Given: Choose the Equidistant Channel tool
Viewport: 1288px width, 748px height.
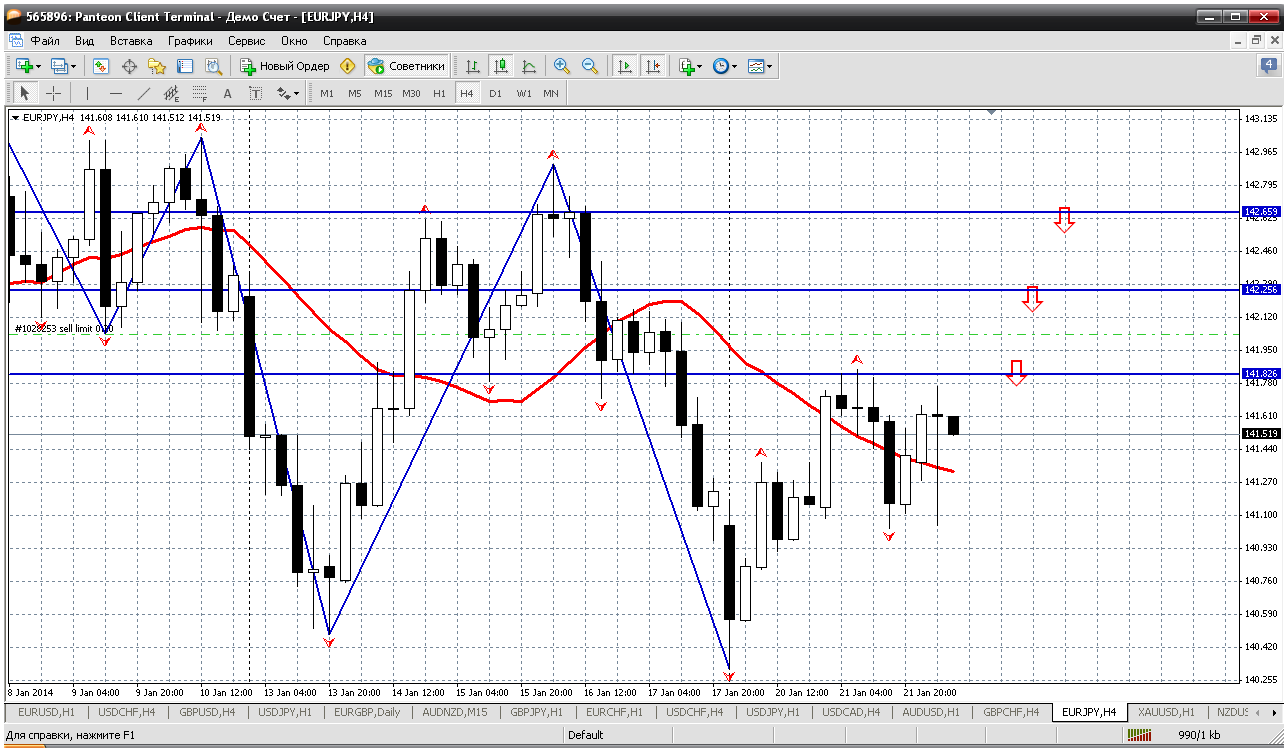Looking at the screenshot, I should (x=171, y=93).
